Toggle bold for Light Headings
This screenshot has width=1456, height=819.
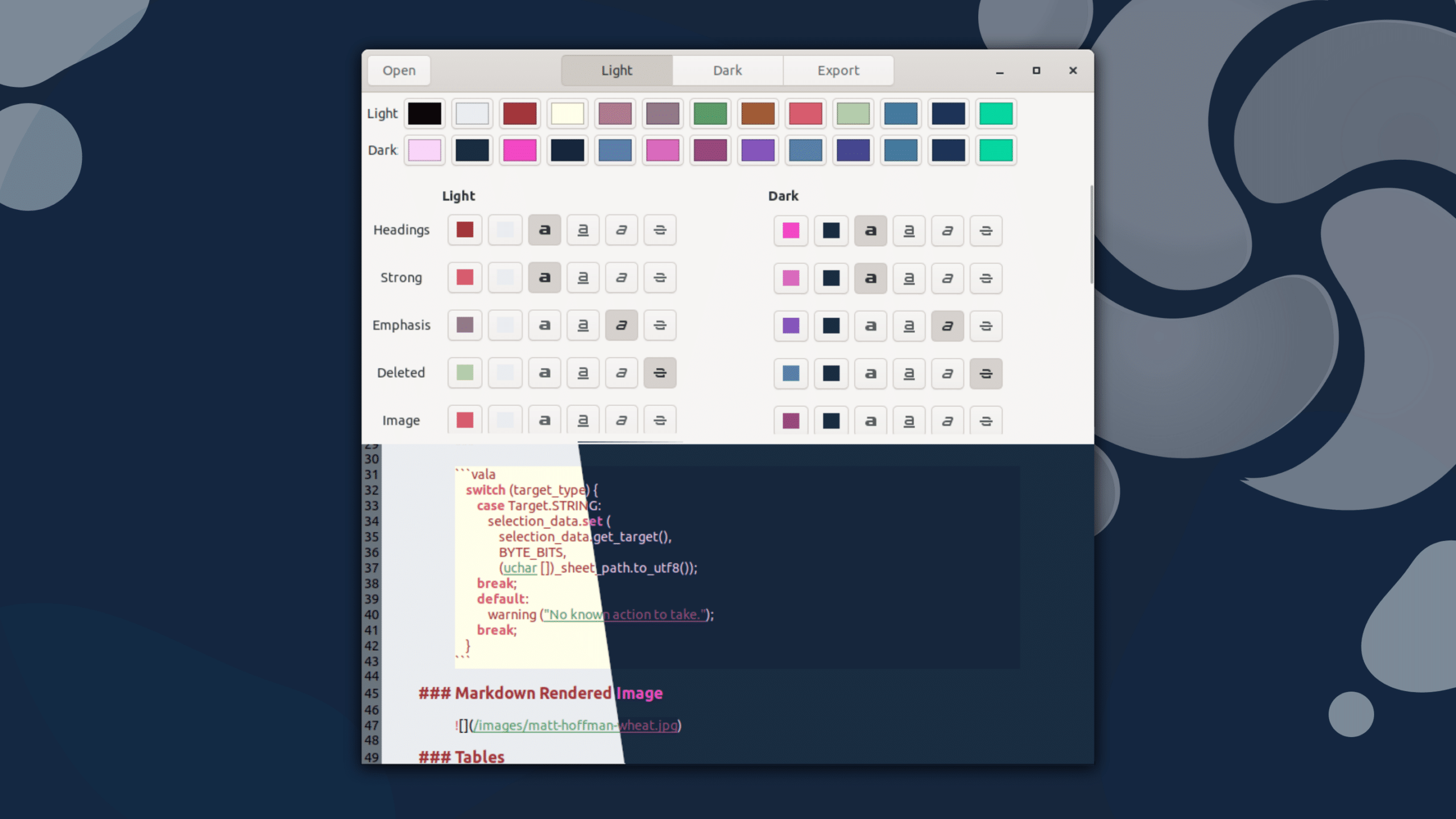pos(544,230)
